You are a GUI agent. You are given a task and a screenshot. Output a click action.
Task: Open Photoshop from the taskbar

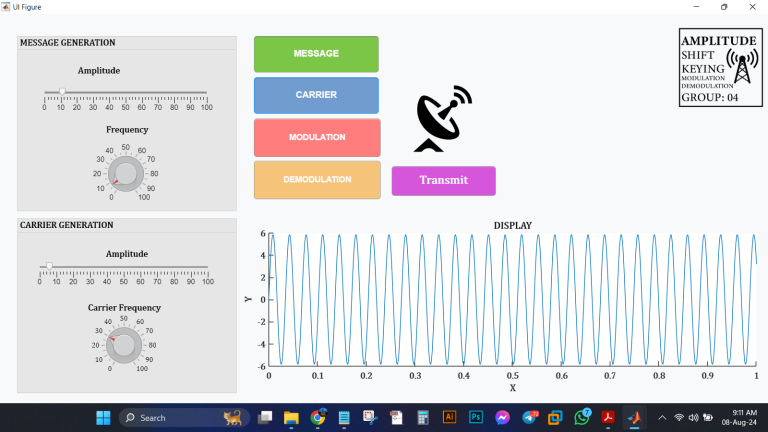pyautogui.click(x=476, y=417)
